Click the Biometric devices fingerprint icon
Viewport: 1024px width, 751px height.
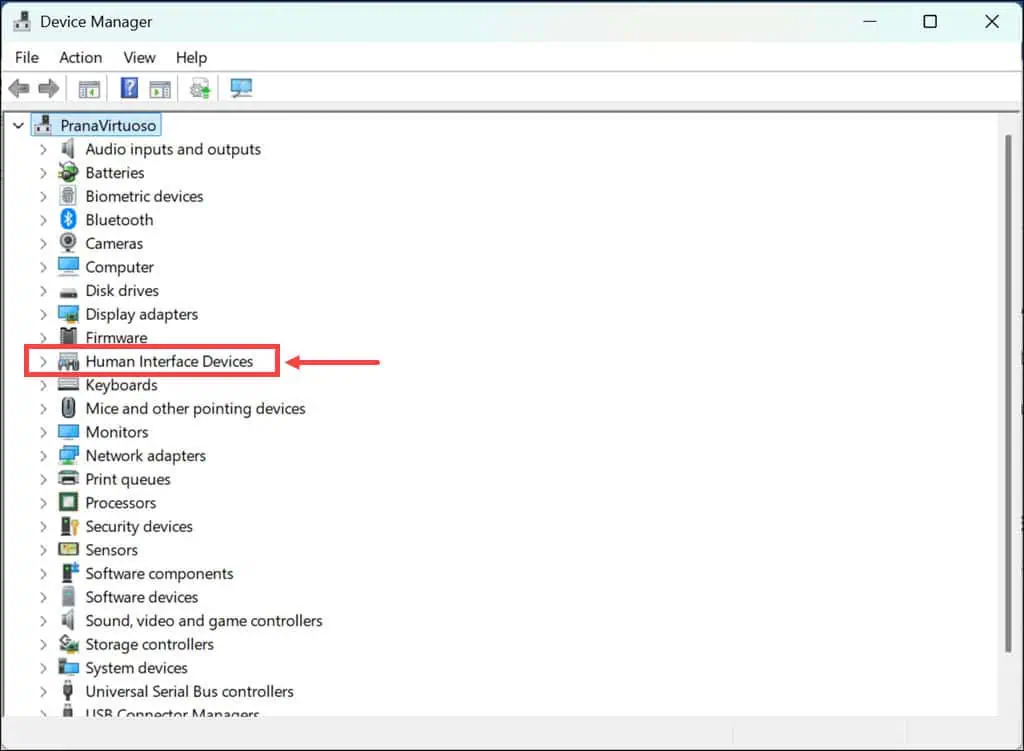tap(68, 196)
